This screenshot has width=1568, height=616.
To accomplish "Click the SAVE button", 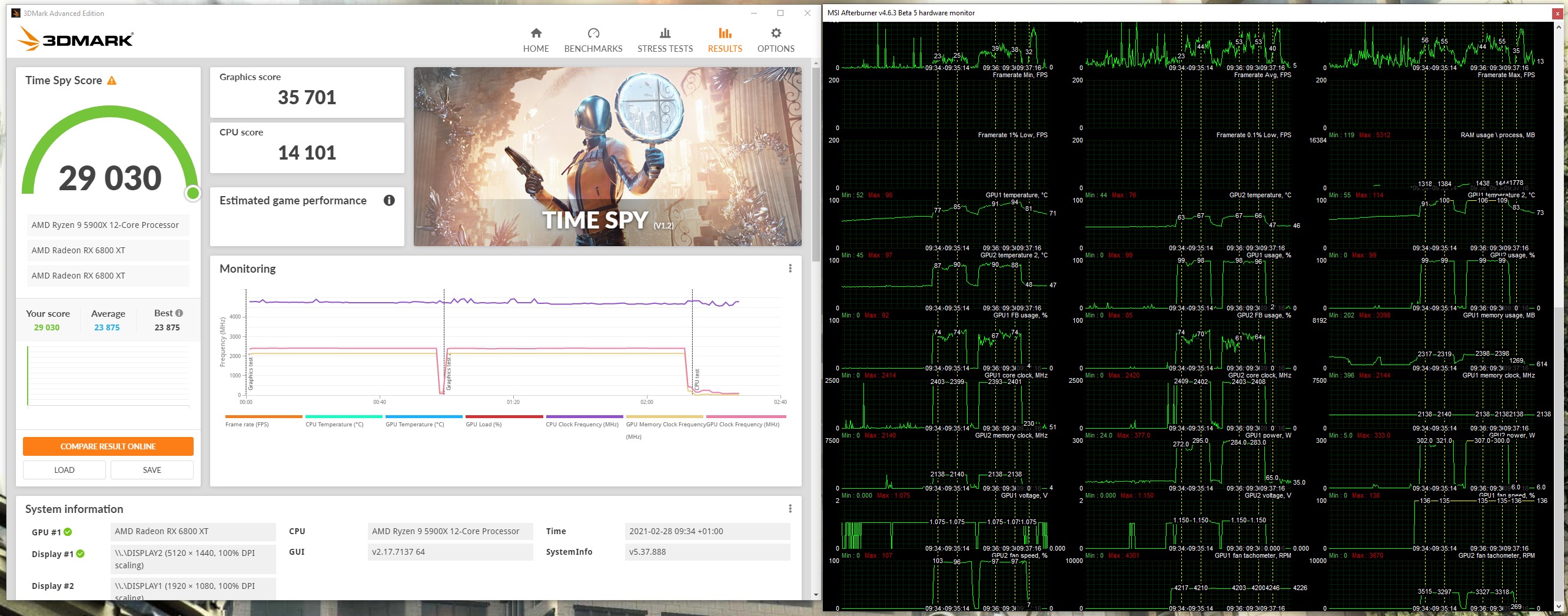I will coord(152,470).
